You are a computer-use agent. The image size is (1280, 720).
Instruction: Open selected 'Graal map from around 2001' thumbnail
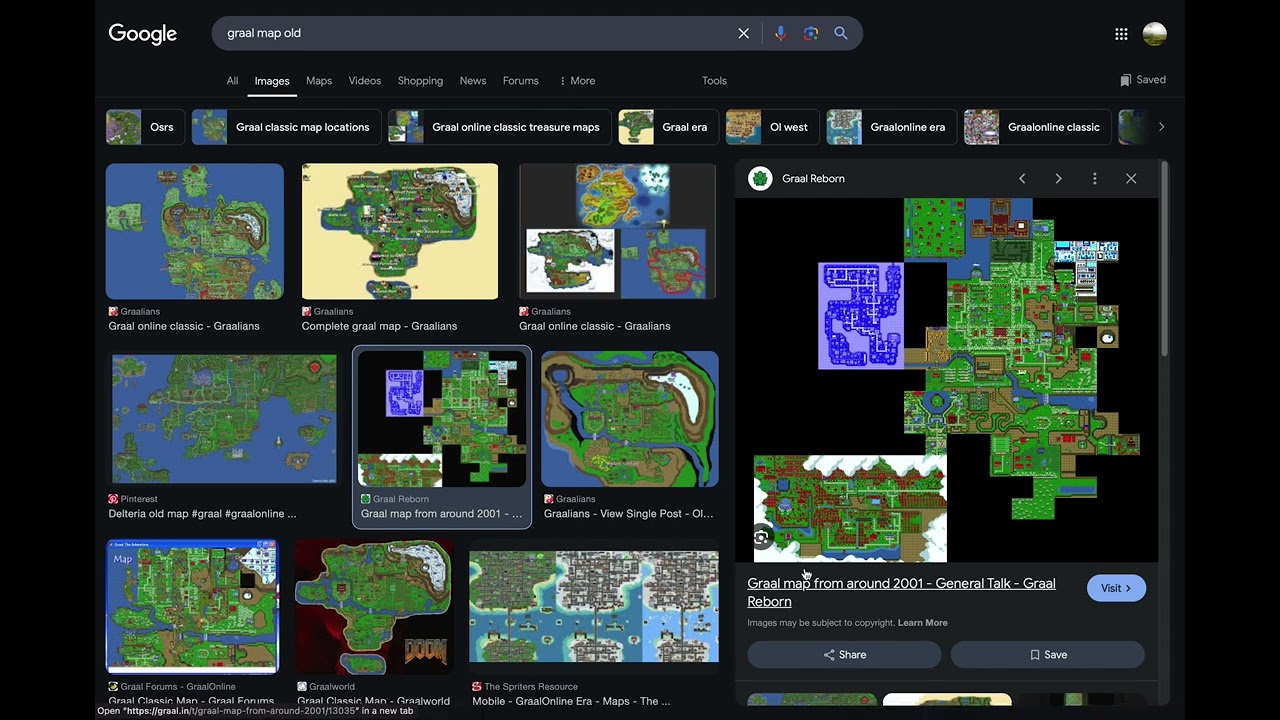[x=442, y=419]
